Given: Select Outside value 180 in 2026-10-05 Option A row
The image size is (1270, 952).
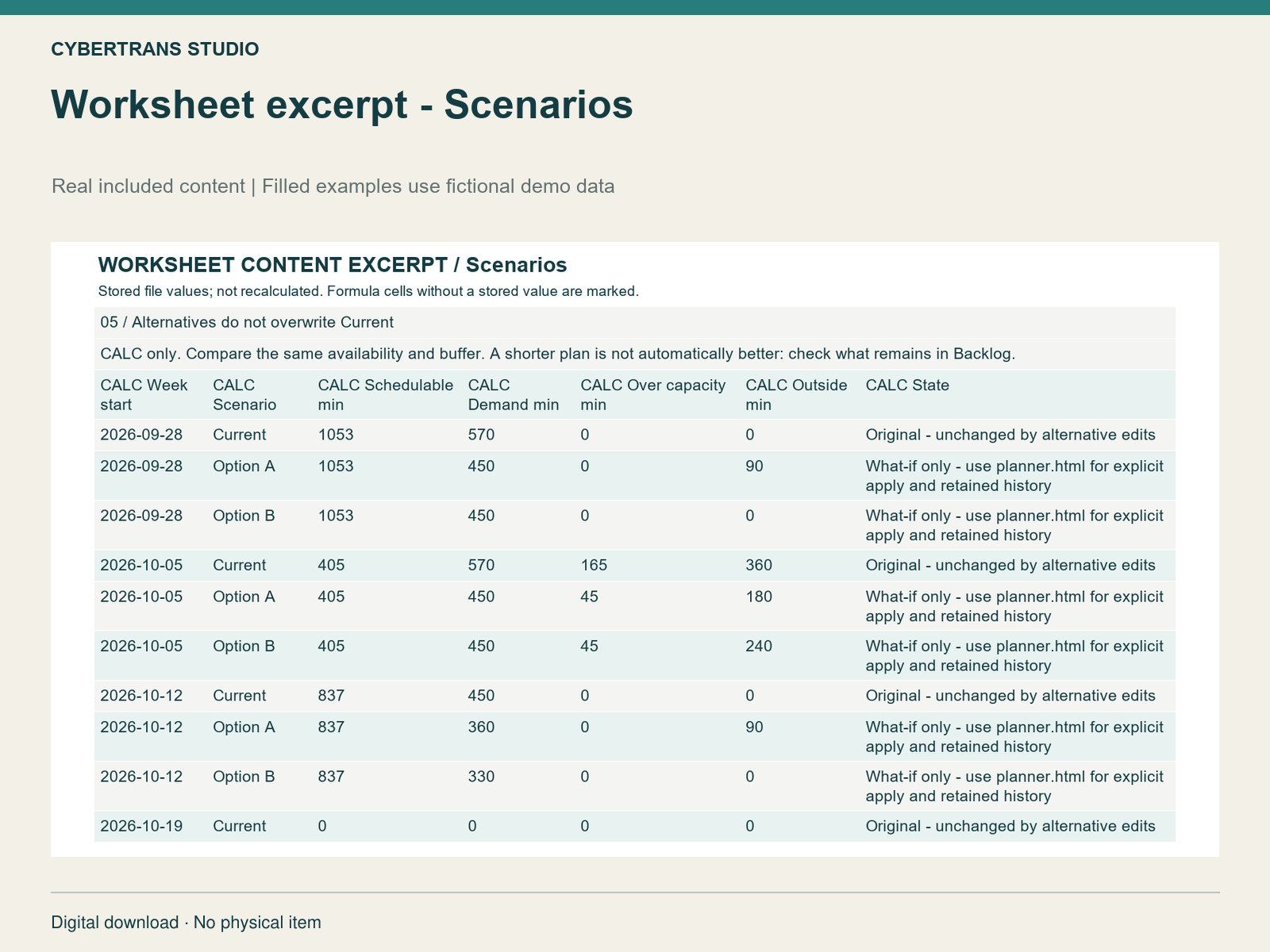Looking at the screenshot, I should pyautogui.click(x=759, y=597).
